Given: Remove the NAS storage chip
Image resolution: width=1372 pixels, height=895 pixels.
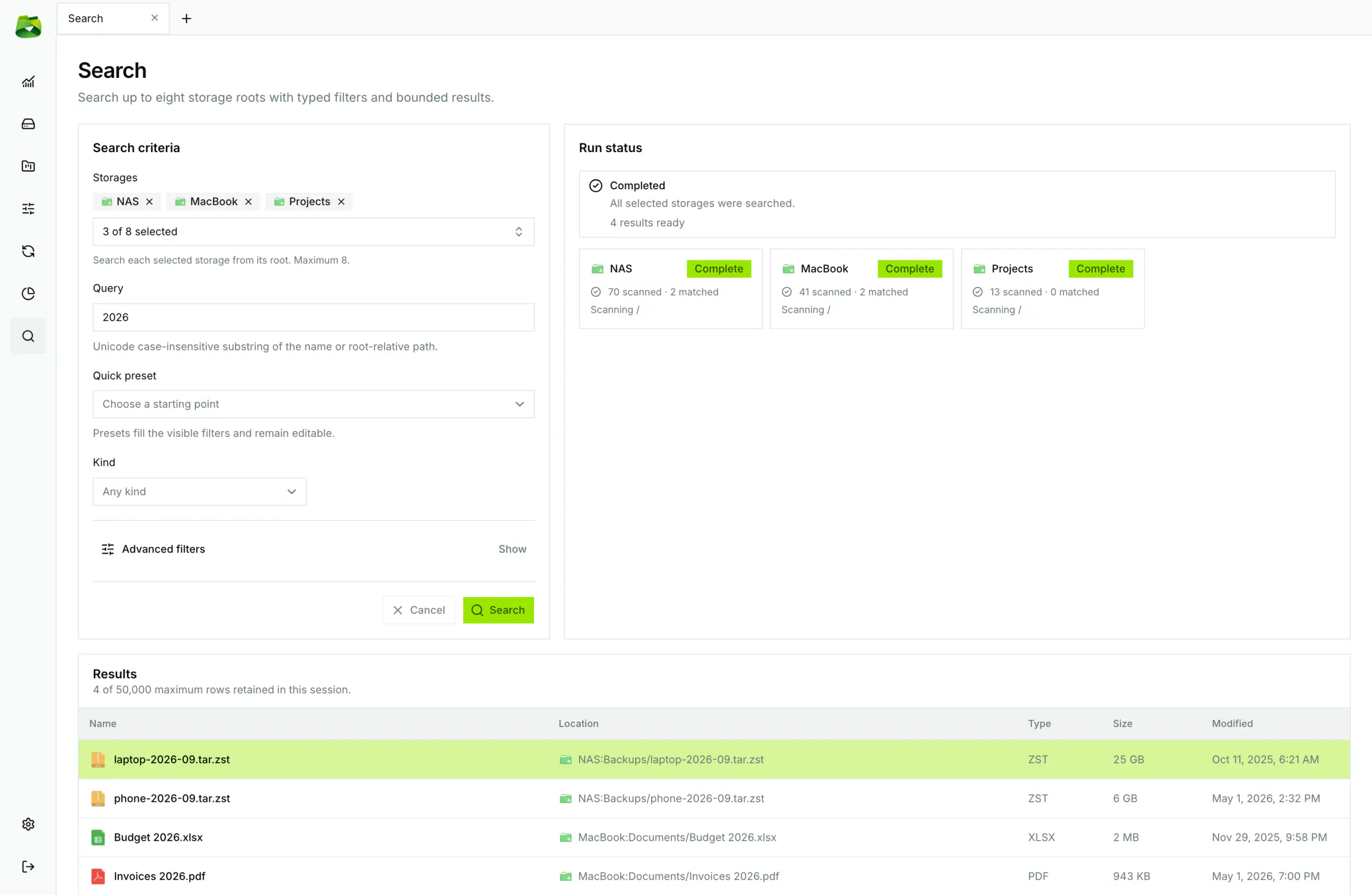Looking at the screenshot, I should coord(149,201).
